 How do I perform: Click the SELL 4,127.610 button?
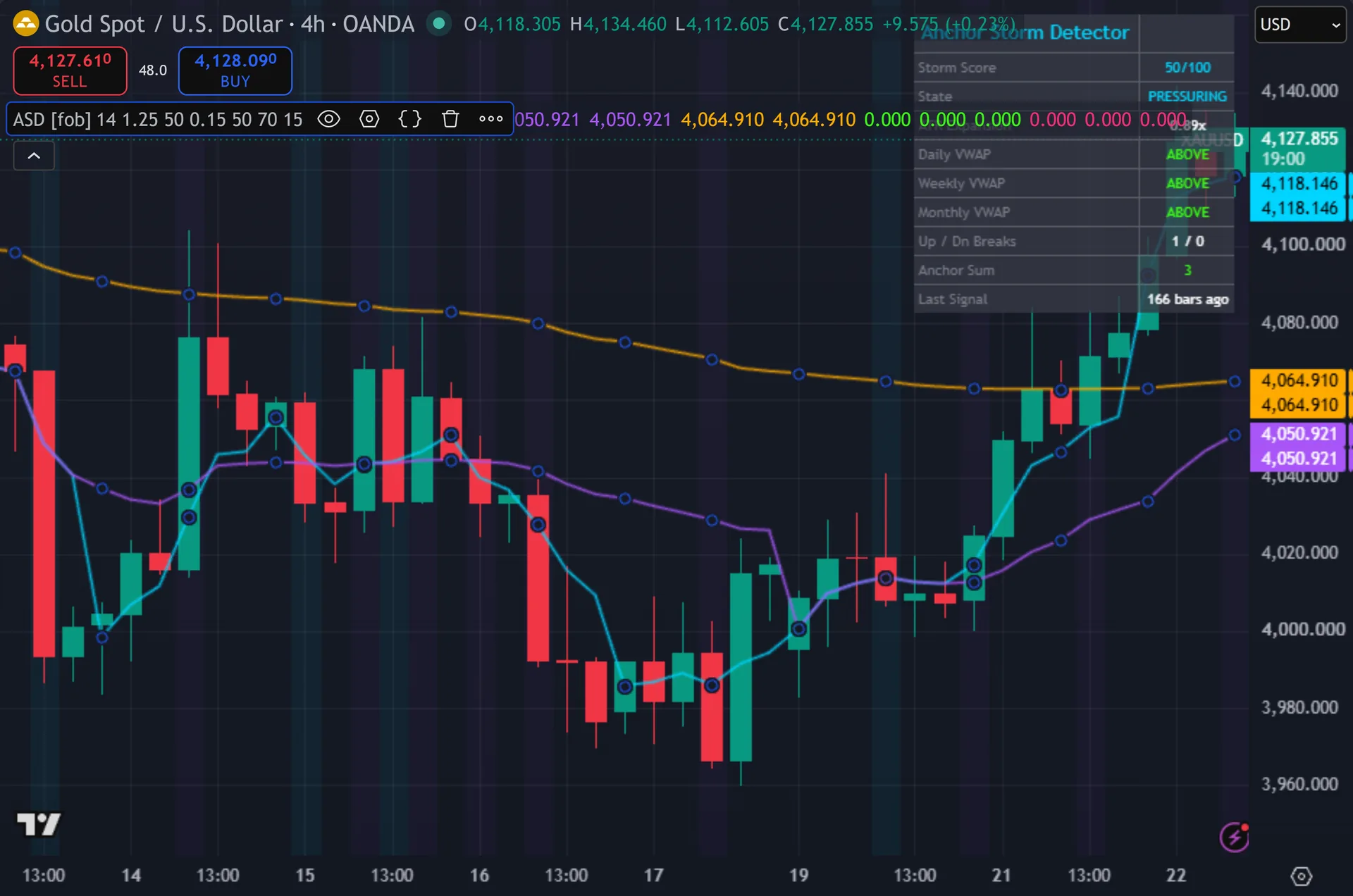click(x=70, y=70)
